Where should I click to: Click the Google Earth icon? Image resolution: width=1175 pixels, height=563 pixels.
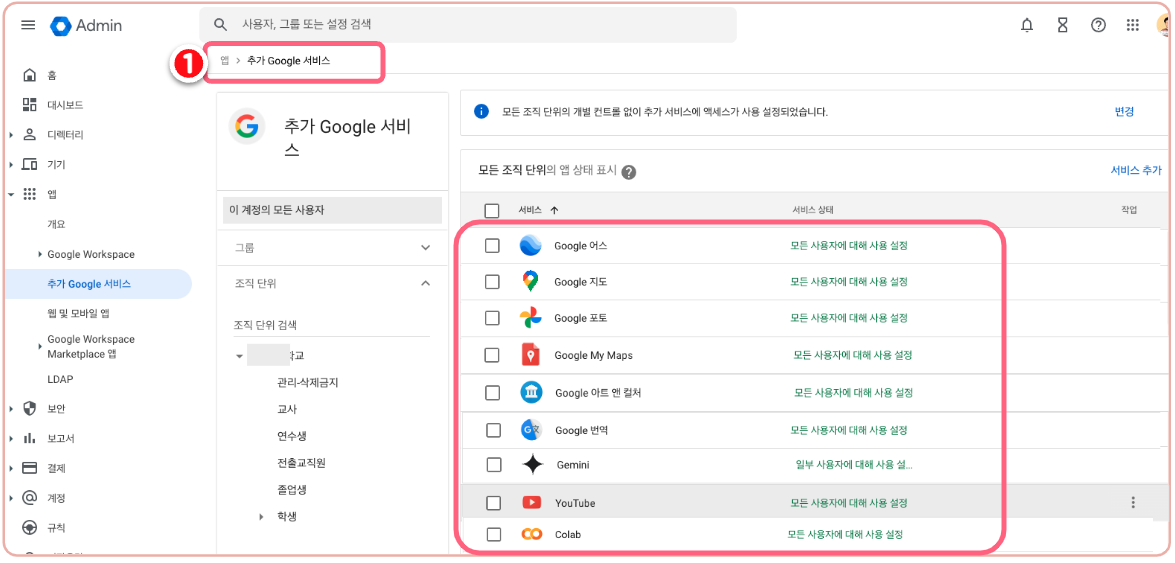(531, 245)
